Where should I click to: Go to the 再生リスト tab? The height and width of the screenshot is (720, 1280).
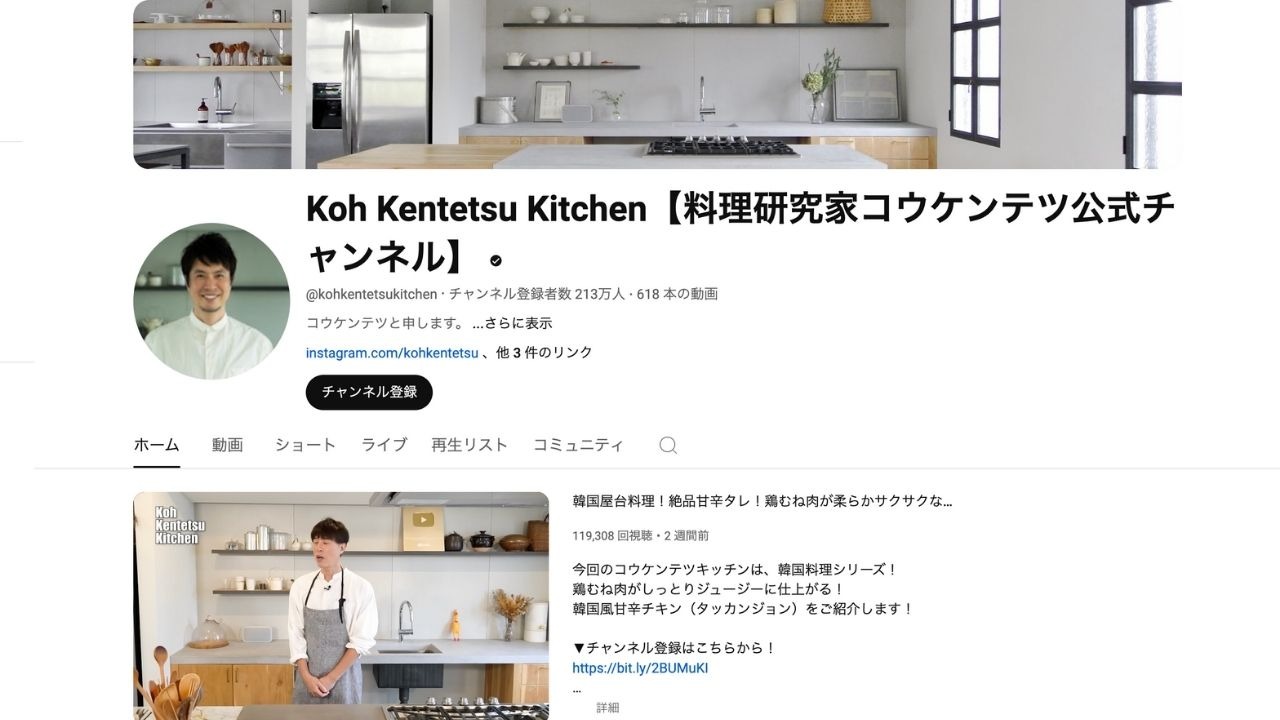470,445
